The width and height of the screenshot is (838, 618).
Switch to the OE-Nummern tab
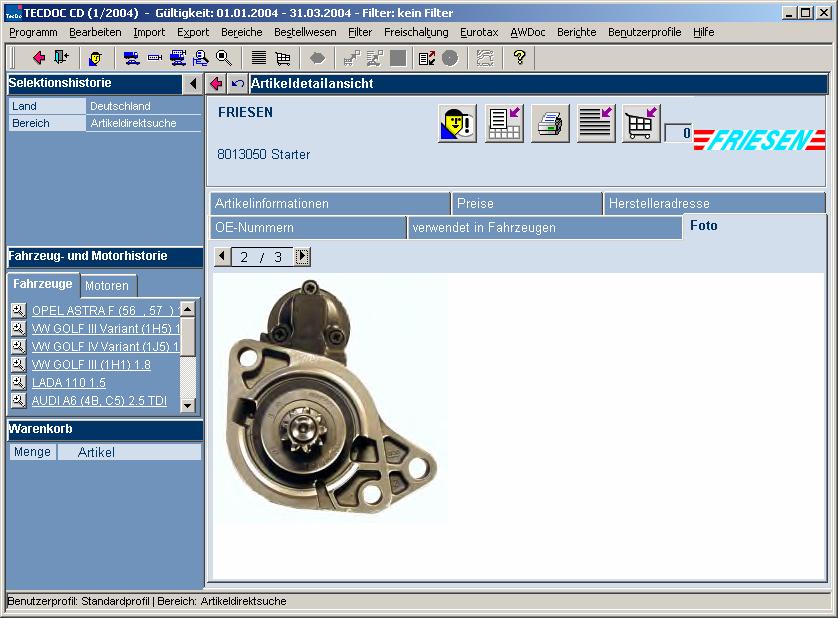tap(308, 228)
